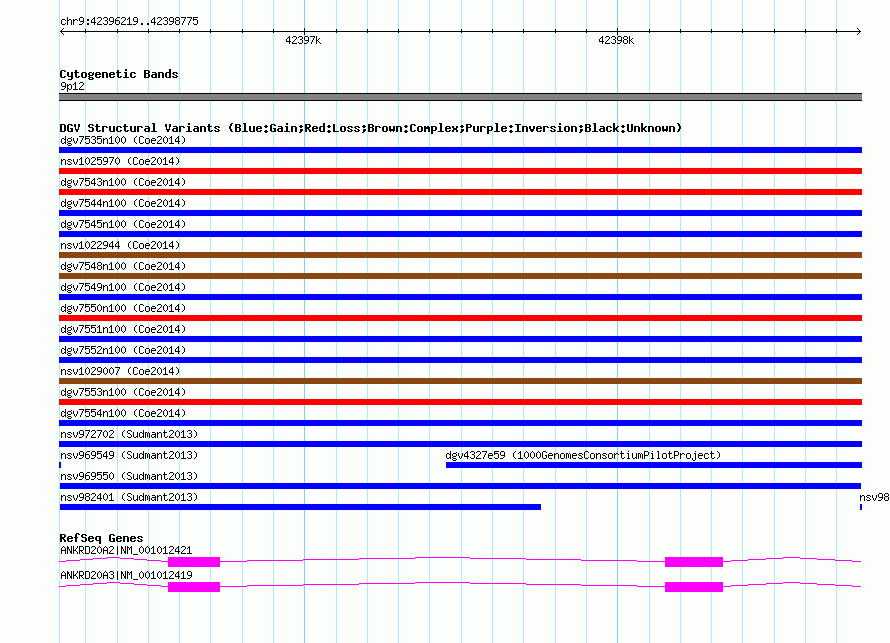890x643 pixels.
Task: Click the first exon block of ANKRD20A3
Action: (194, 587)
